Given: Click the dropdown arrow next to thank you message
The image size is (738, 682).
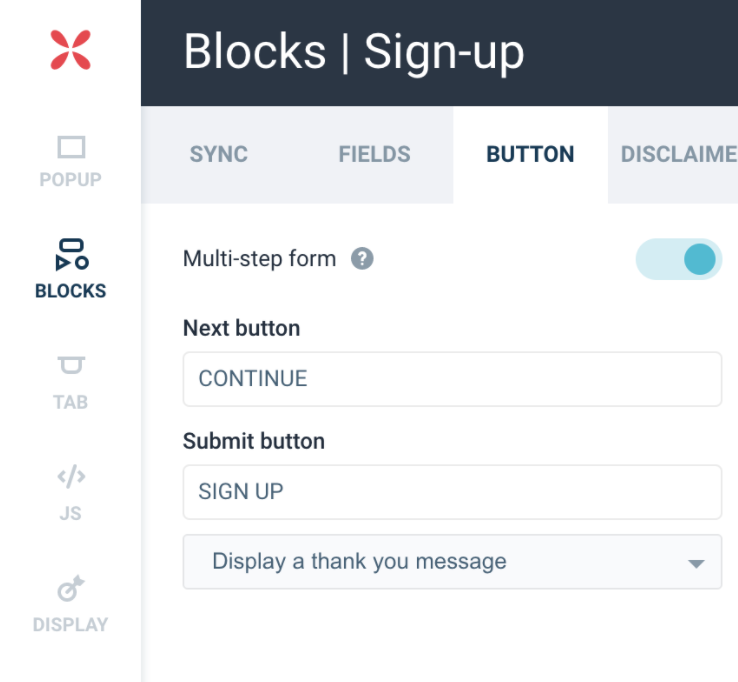Looking at the screenshot, I should click(696, 563).
